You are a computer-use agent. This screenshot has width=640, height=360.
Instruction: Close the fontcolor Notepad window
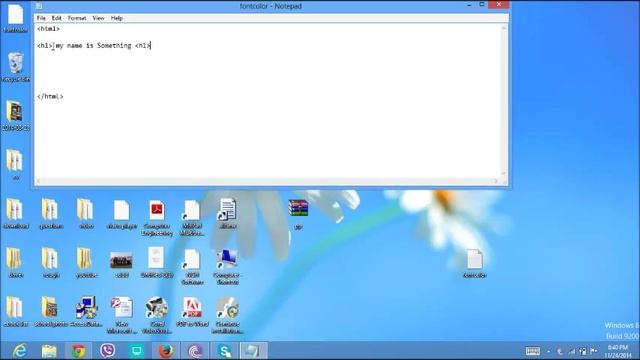(x=498, y=5)
